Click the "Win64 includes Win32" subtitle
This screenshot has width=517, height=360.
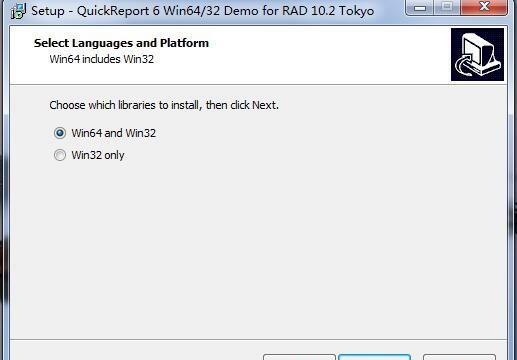click(x=102, y=59)
